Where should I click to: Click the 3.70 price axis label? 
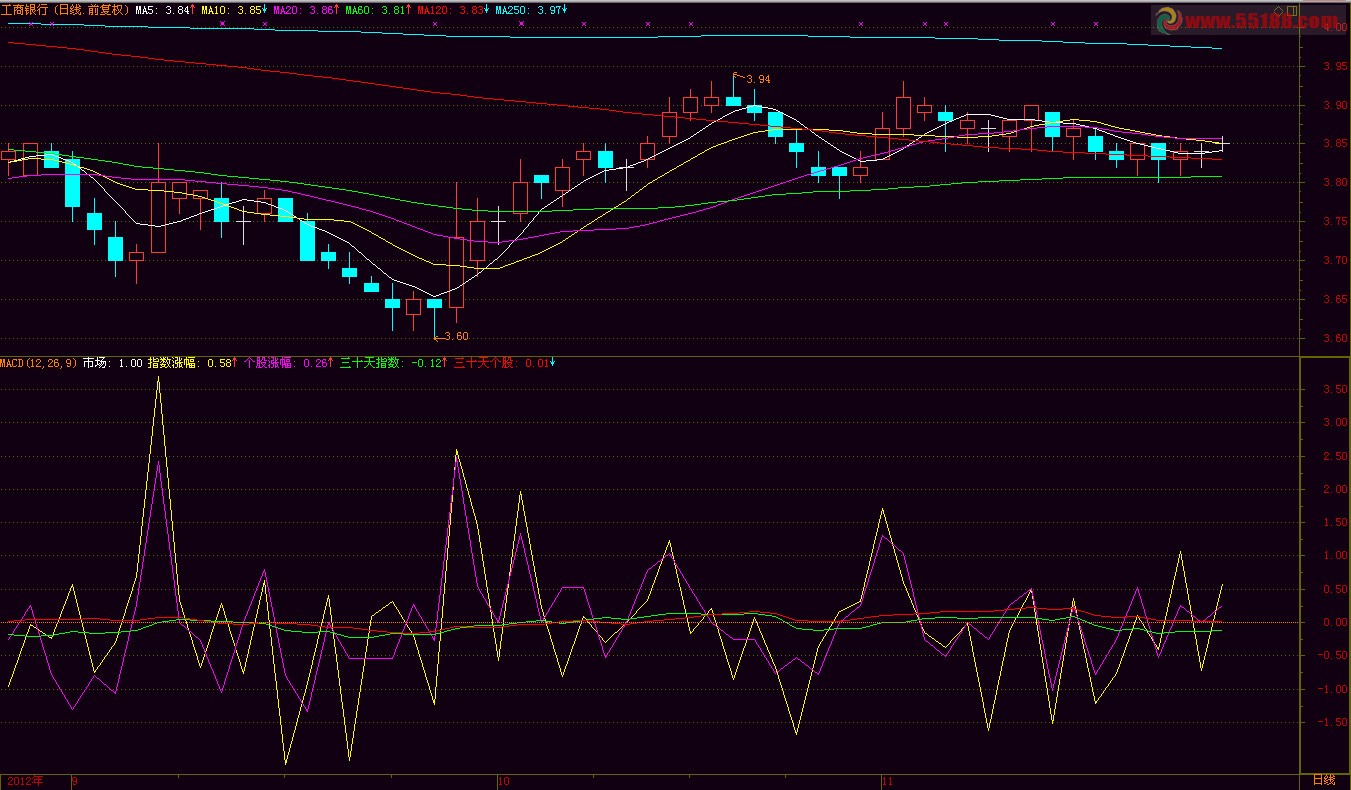pyautogui.click(x=1335, y=261)
